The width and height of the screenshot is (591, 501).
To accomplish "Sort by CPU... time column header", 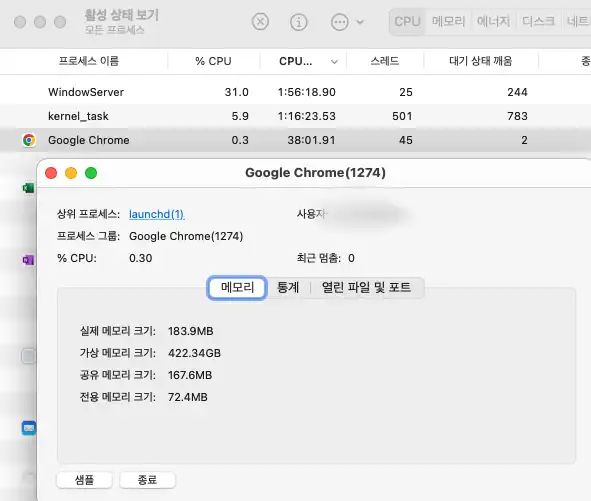I will point(296,61).
